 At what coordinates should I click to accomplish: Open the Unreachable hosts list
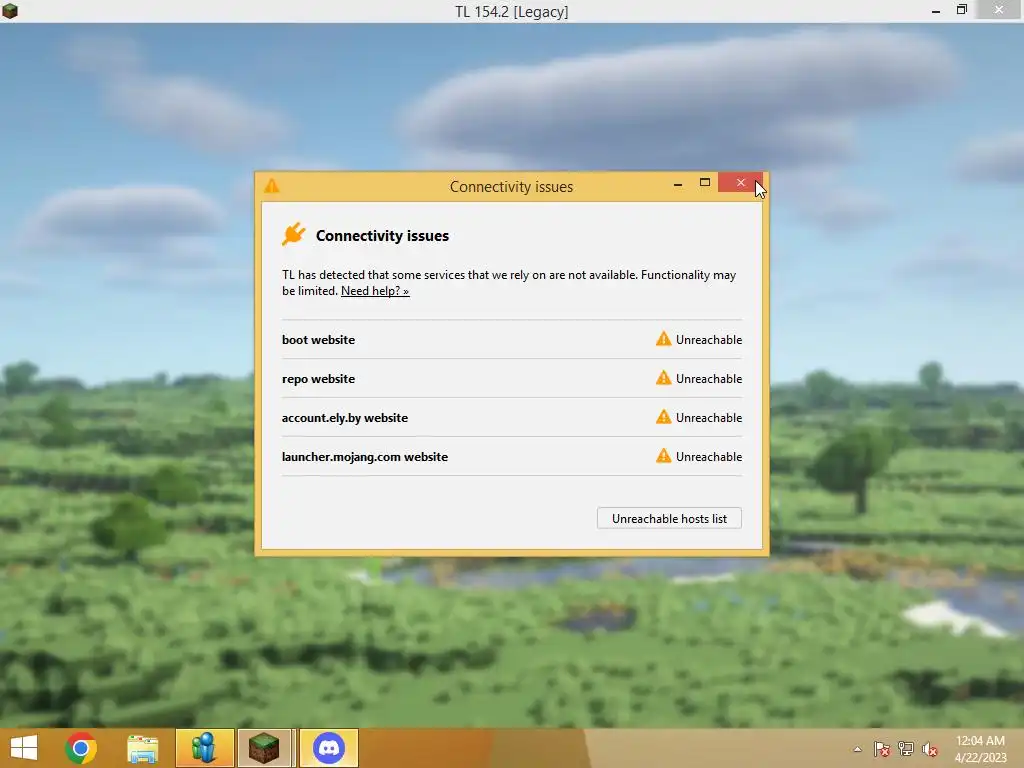click(x=669, y=519)
